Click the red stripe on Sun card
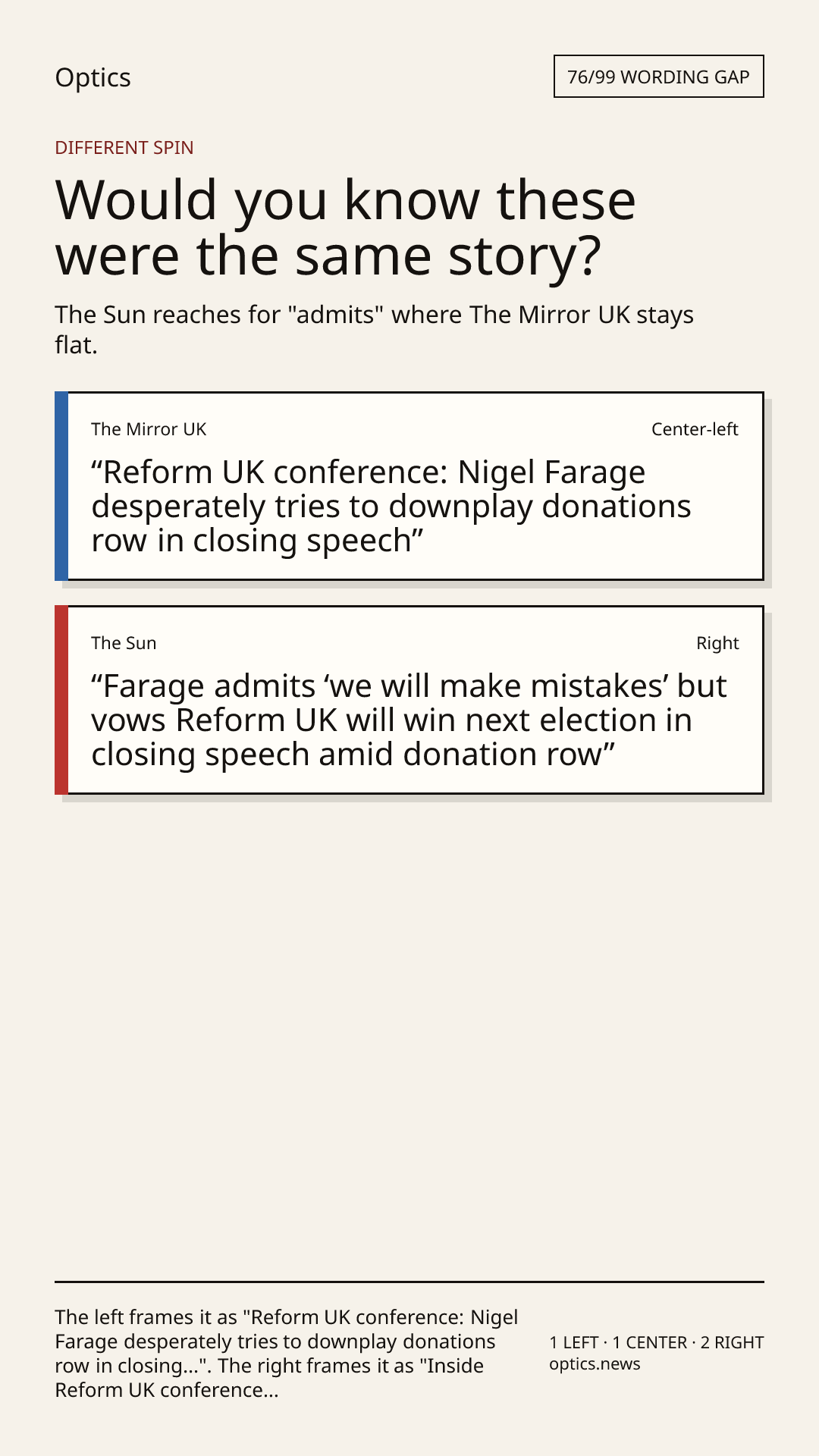The image size is (819, 1456). coord(61,700)
